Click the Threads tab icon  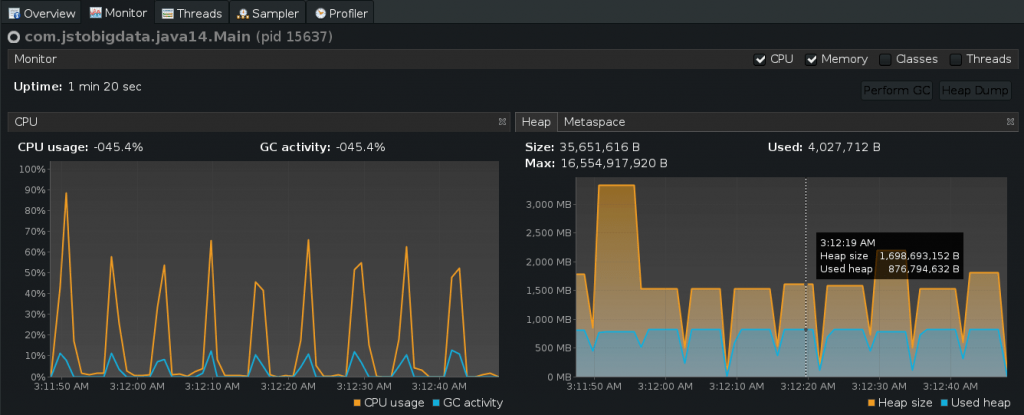click(x=168, y=13)
